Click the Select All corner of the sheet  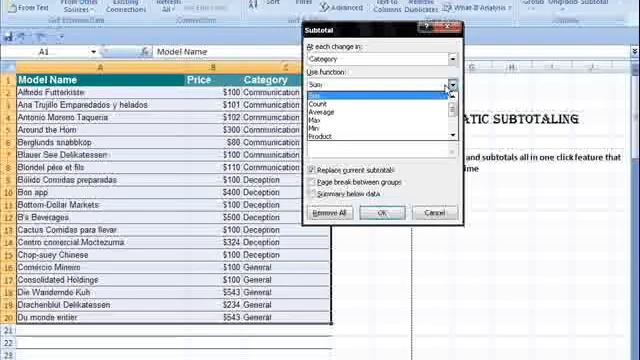(x=8, y=67)
